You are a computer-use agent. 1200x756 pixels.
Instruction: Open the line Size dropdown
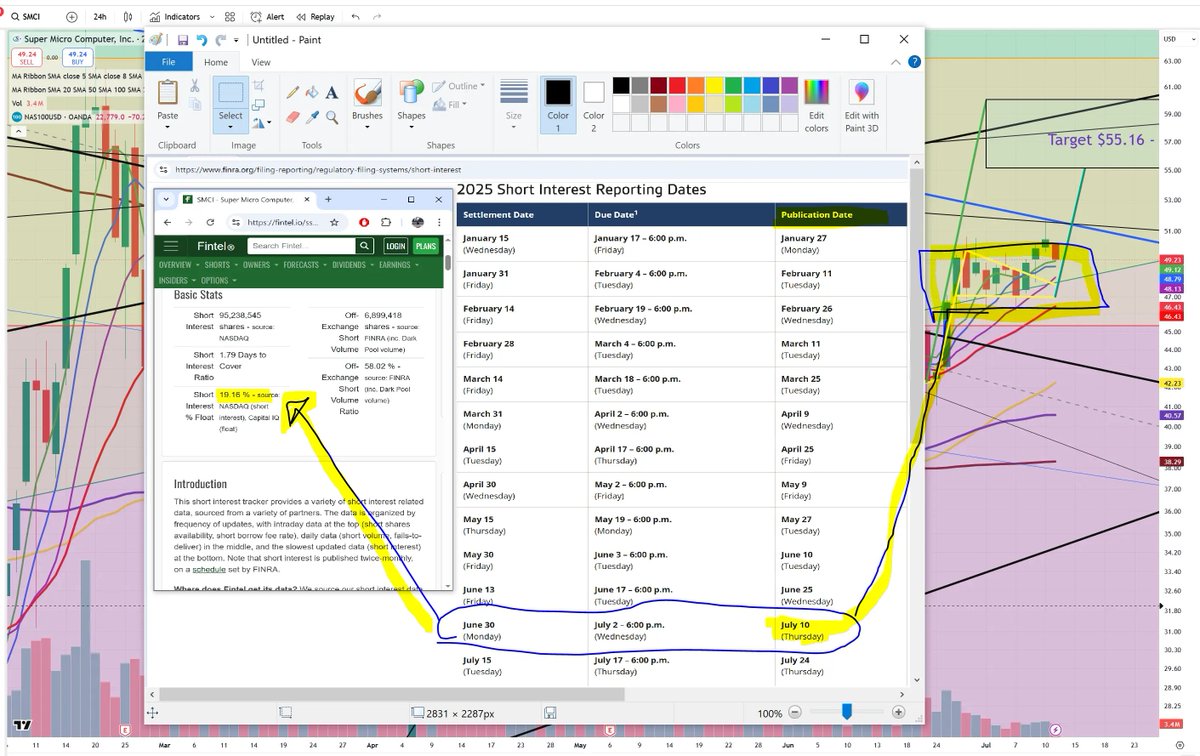[x=514, y=104]
